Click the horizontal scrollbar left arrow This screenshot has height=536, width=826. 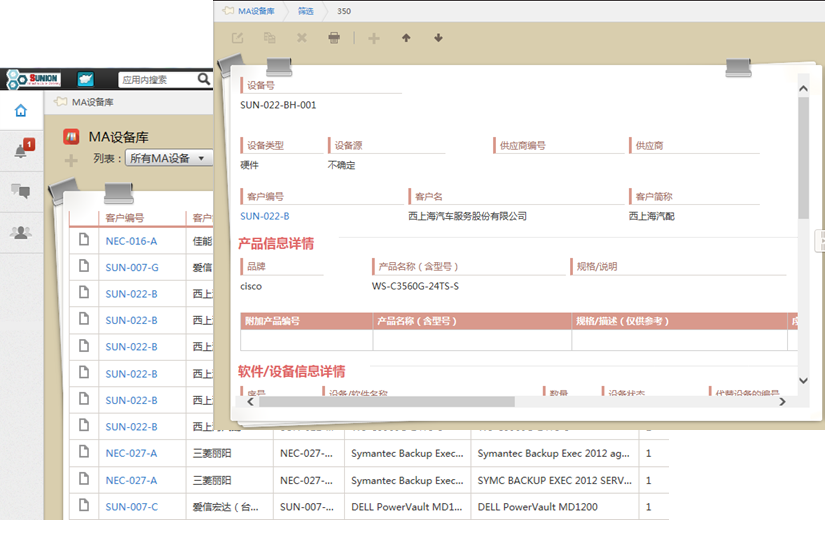pos(251,402)
